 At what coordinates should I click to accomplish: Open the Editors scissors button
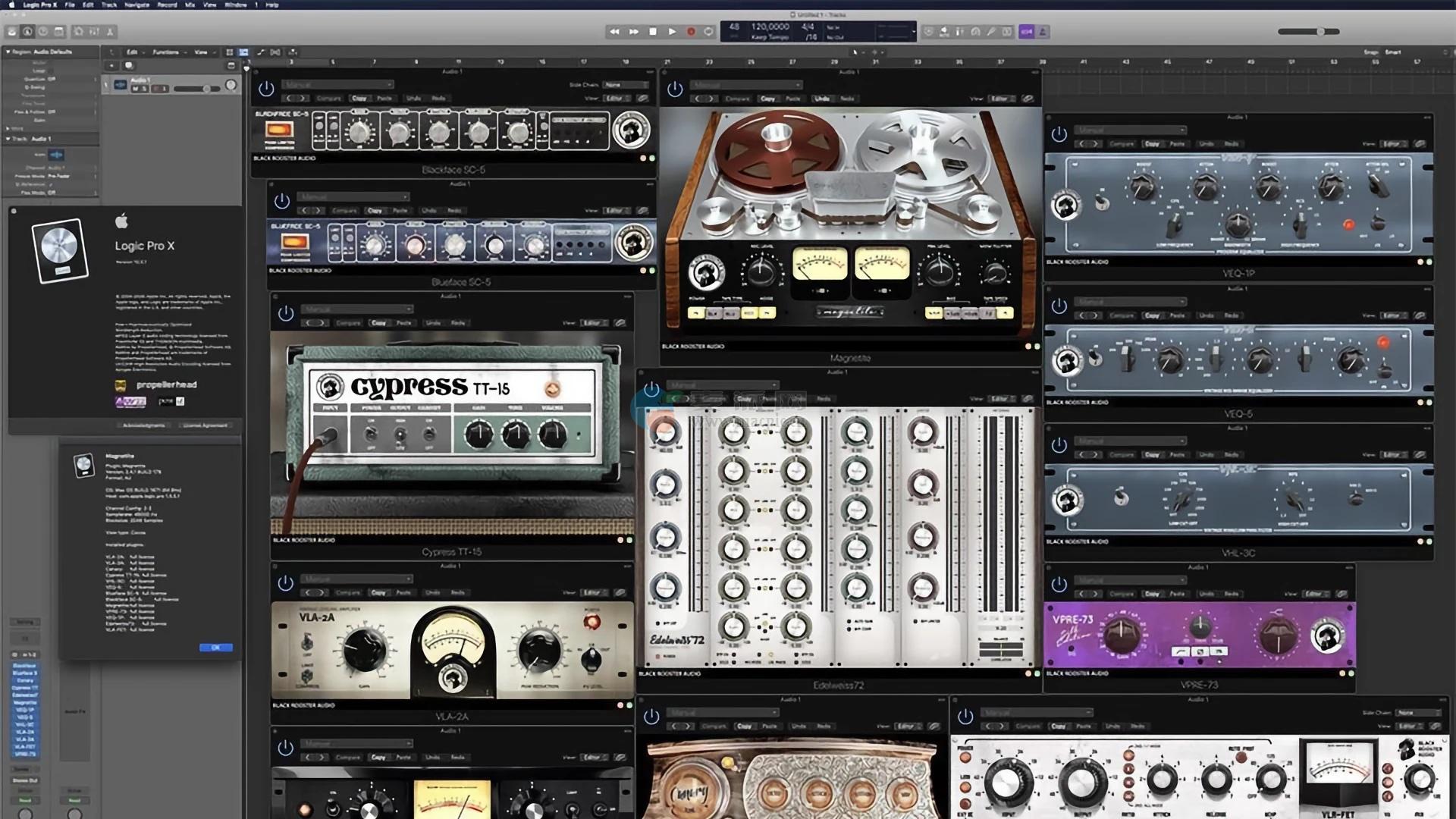110,32
